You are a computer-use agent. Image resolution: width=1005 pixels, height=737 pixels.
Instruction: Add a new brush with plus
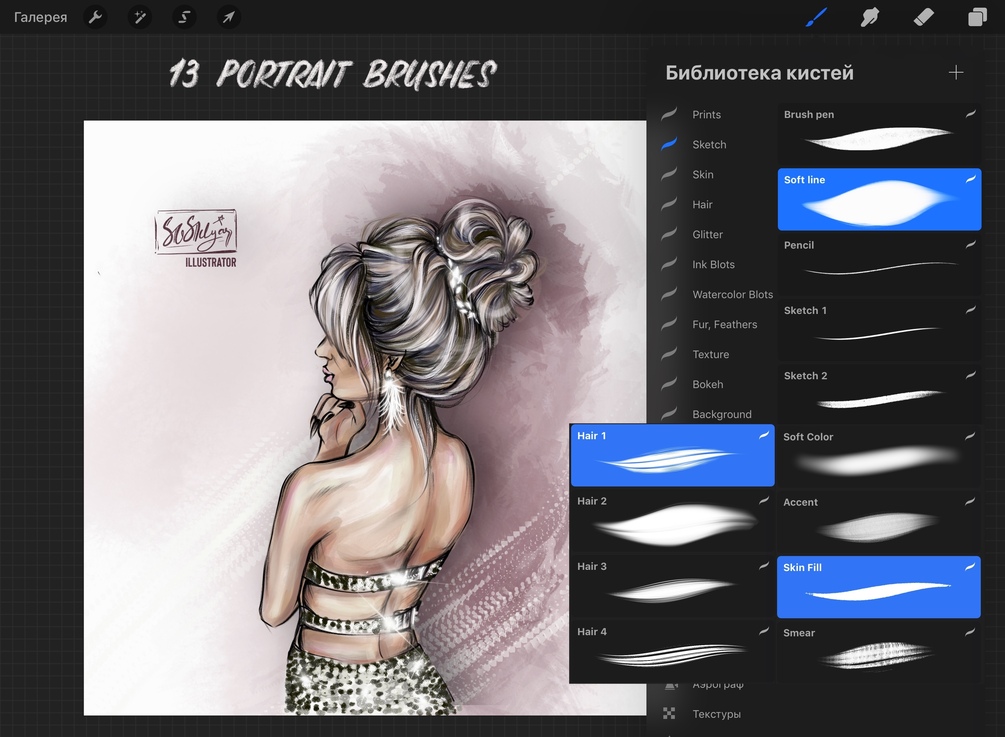click(x=956, y=72)
